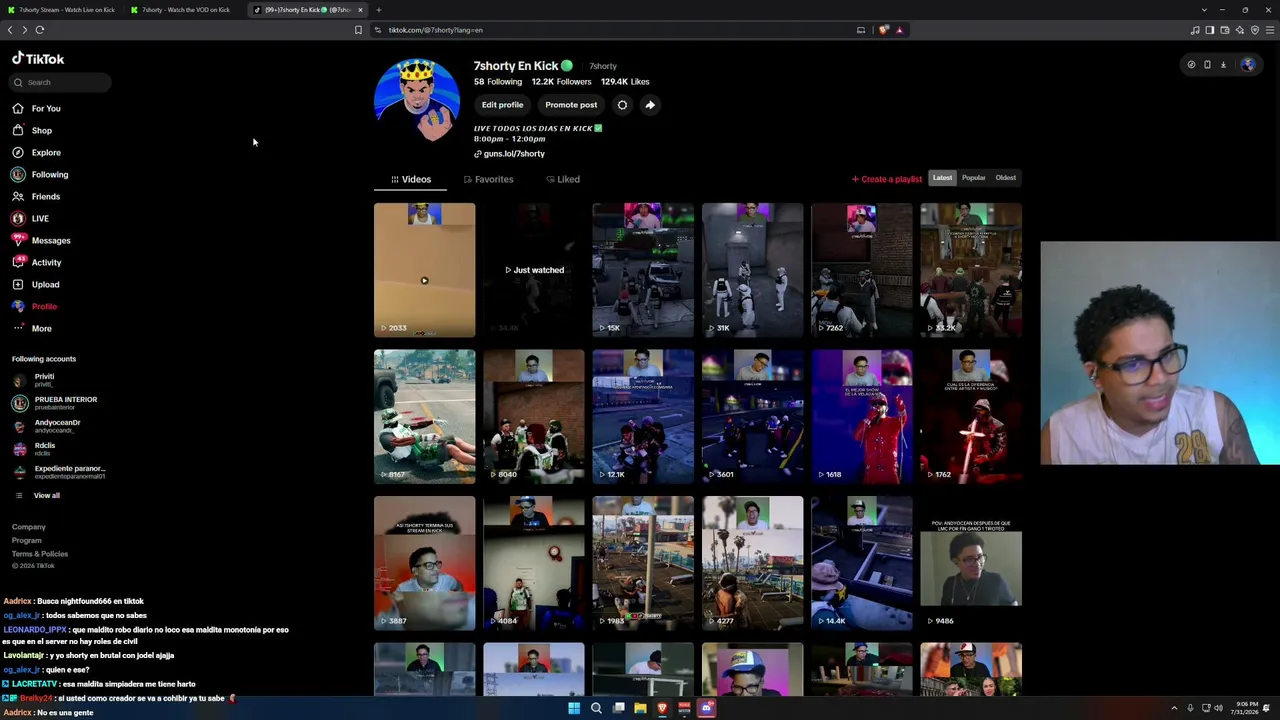Open the browser hamburger menu
The width and height of the screenshot is (1280, 720).
[1270, 30]
